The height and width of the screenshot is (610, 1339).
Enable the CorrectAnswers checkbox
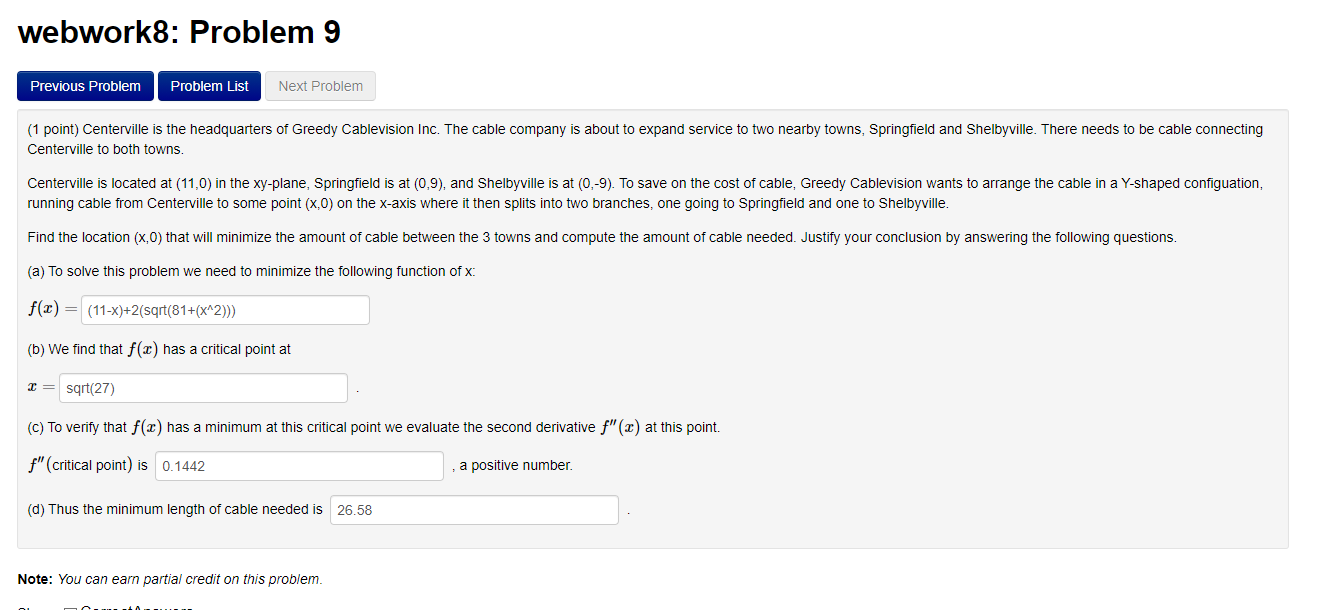72,606
